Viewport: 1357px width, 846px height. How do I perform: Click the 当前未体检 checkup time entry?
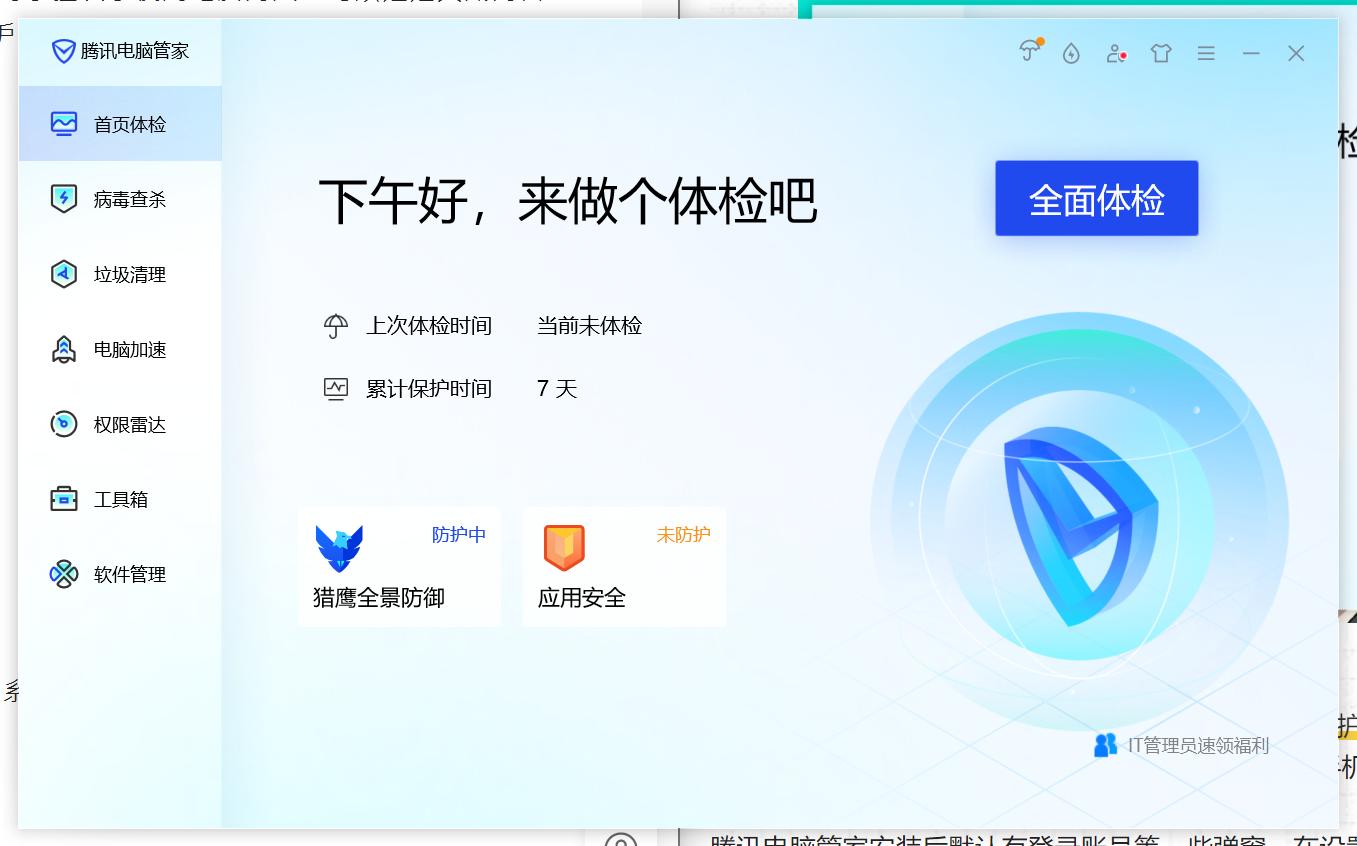[x=588, y=325]
